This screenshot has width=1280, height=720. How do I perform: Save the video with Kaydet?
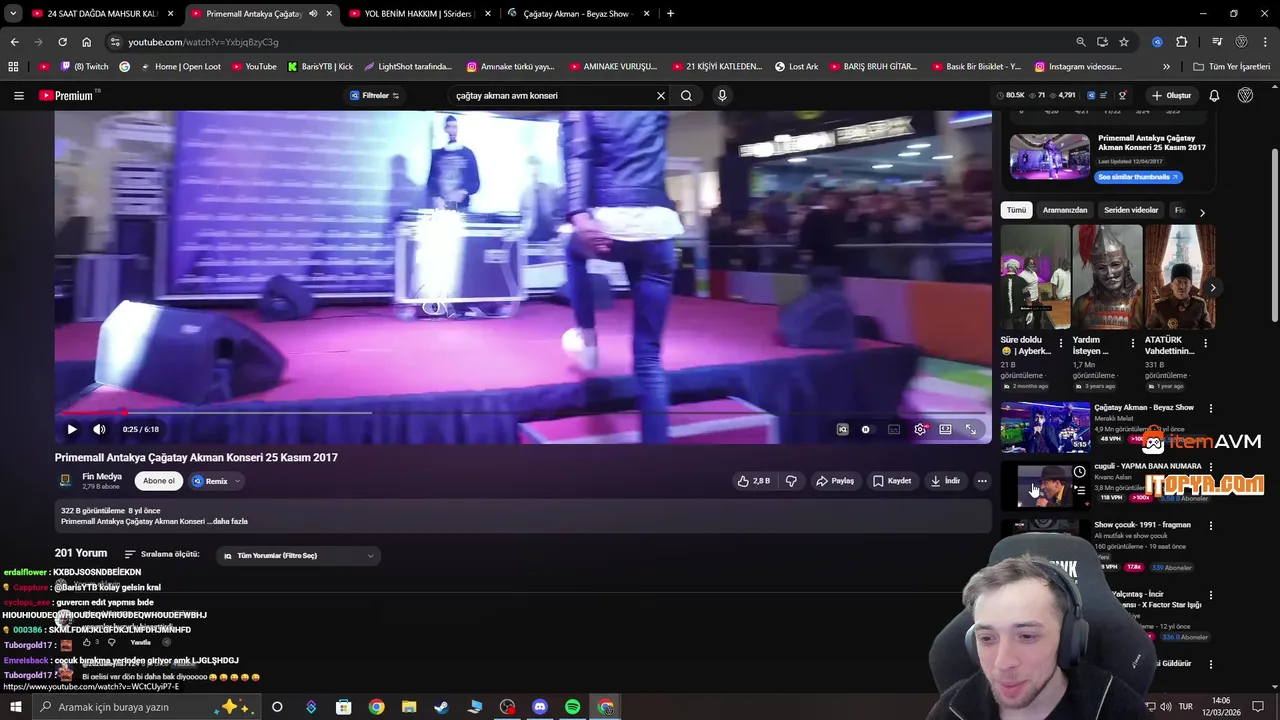pyautogui.click(x=892, y=481)
